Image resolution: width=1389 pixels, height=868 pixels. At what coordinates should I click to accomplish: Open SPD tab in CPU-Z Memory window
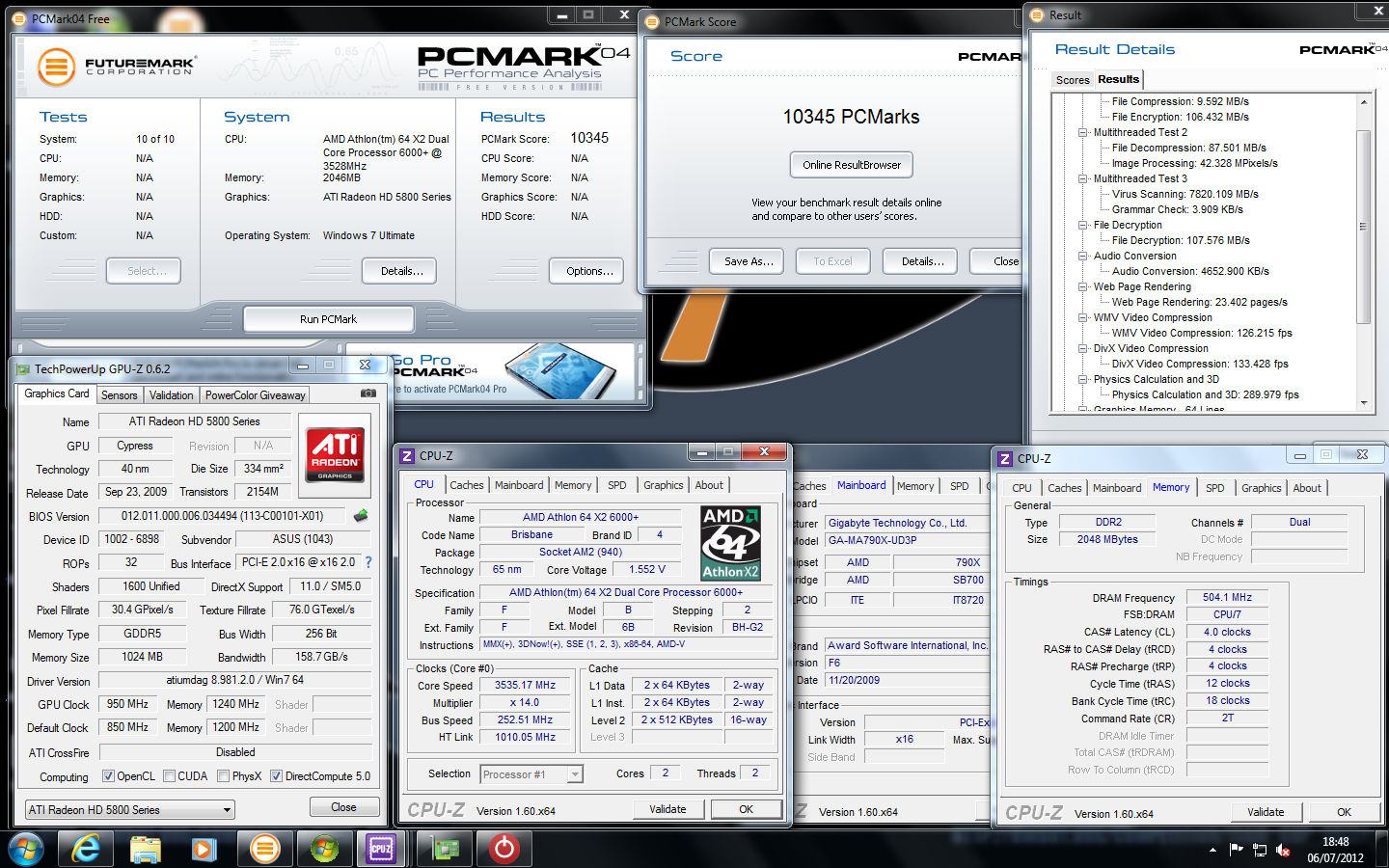(1215, 488)
